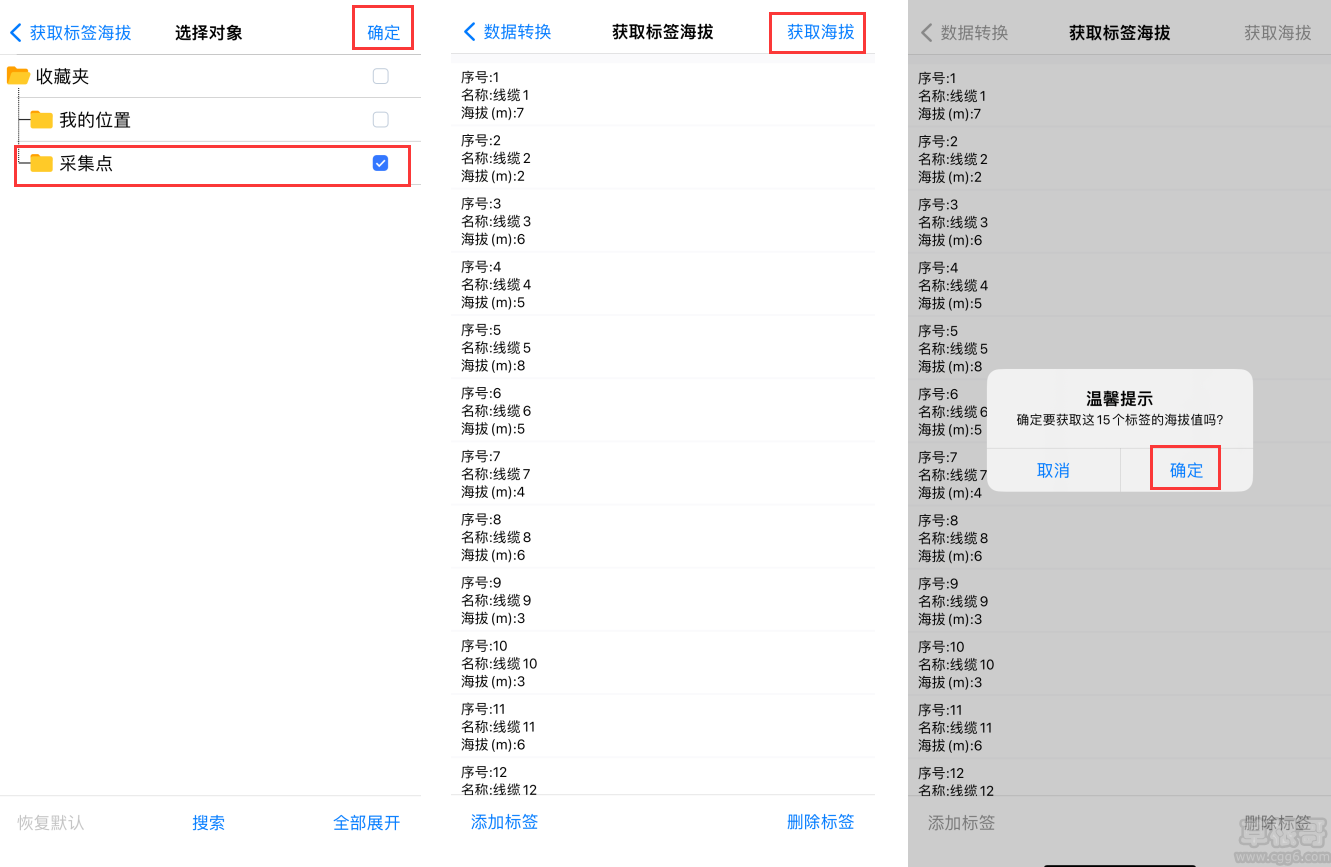The height and width of the screenshot is (867, 1331).
Task: Check the 我的位置 checkbox
Action: pyautogui.click(x=380, y=120)
